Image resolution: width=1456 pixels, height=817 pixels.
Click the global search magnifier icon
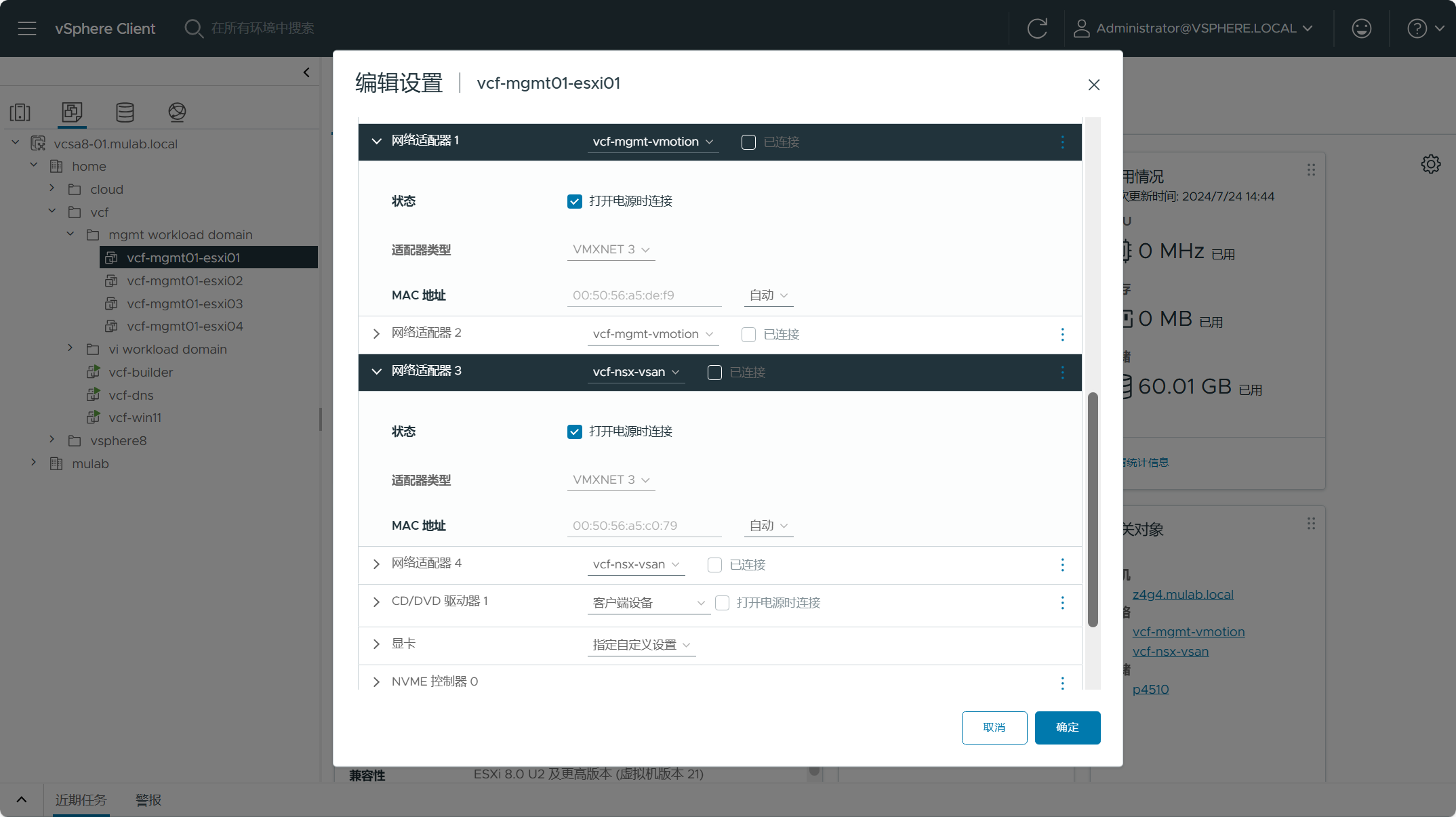tap(194, 28)
